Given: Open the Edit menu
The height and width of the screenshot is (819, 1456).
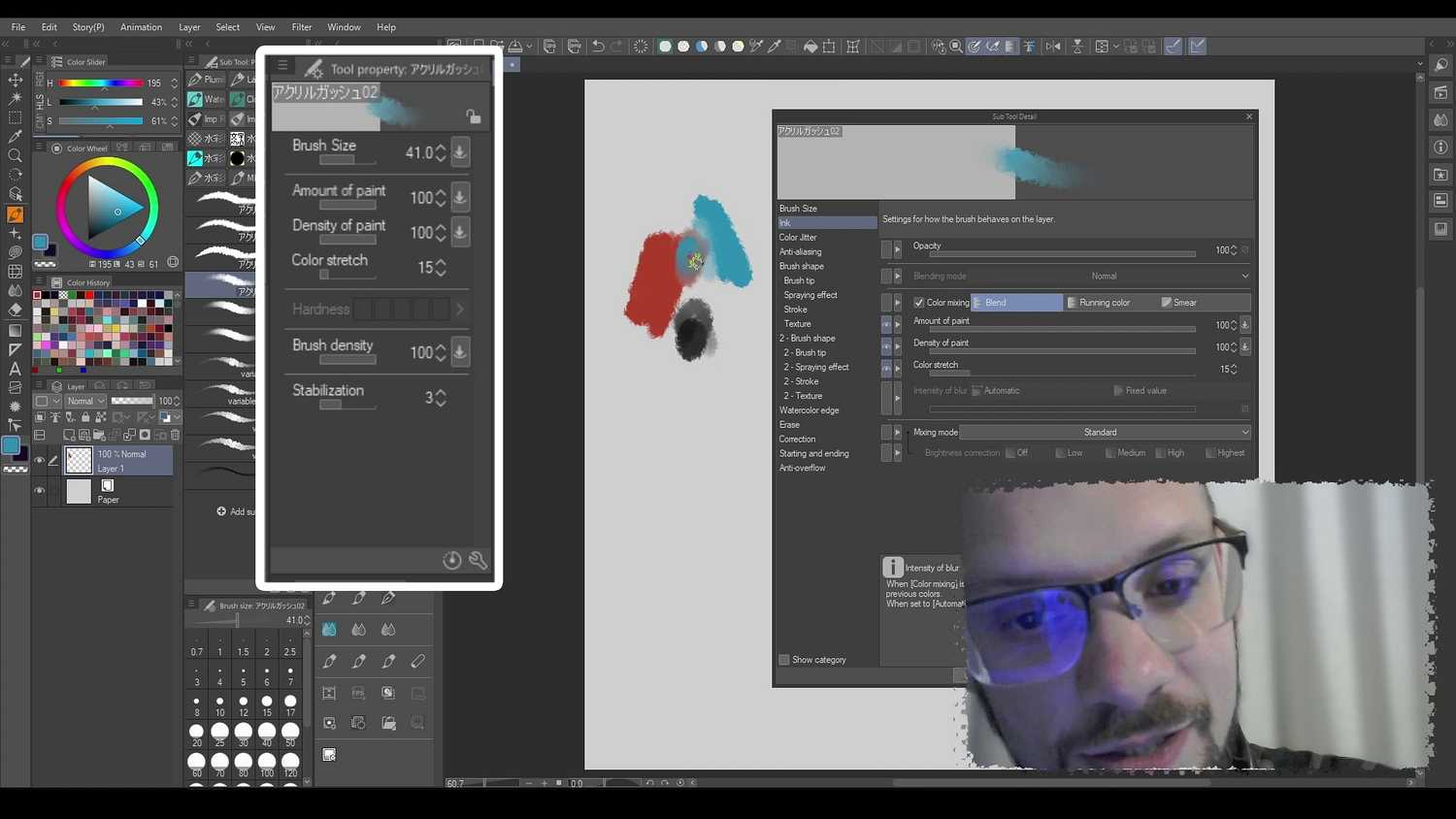Looking at the screenshot, I should 50,27.
